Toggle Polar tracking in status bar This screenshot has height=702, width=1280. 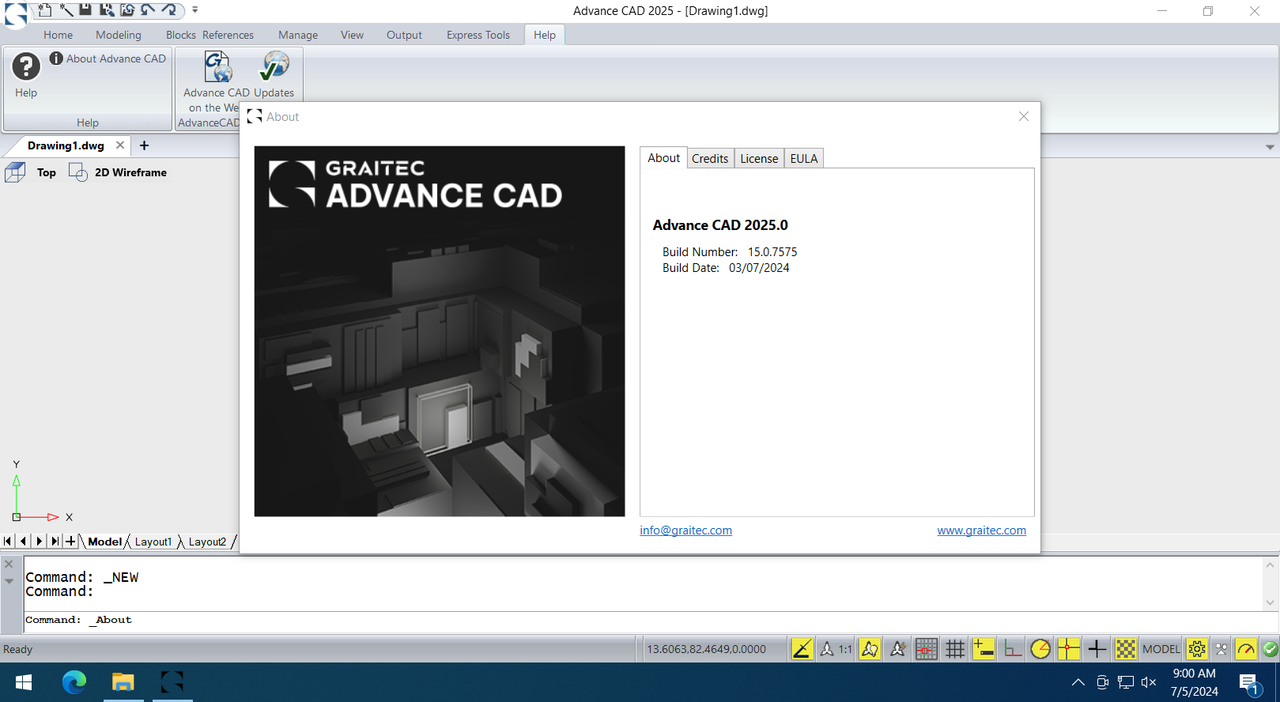point(1040,649)
